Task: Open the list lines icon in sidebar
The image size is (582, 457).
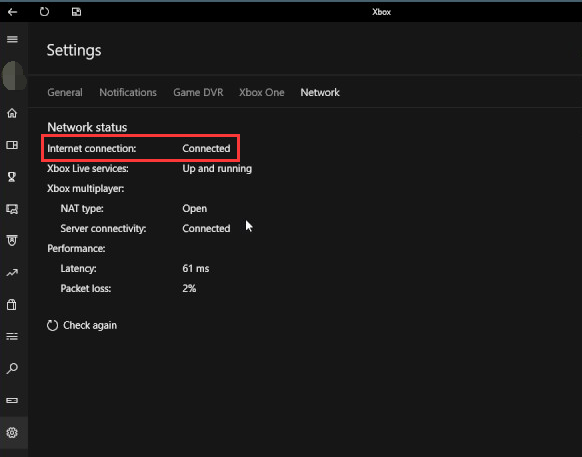Action: tap(12, 336)
